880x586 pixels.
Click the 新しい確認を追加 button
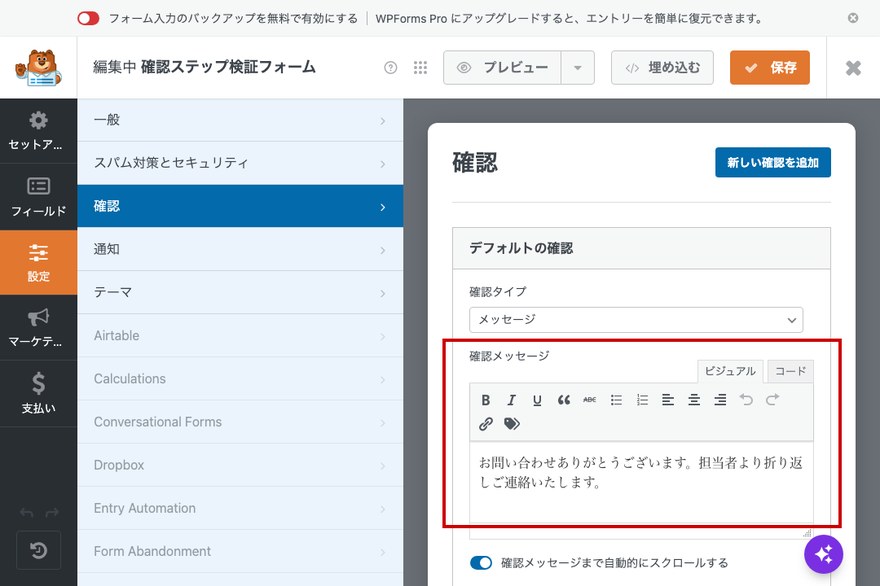click(x=773, y=163)
